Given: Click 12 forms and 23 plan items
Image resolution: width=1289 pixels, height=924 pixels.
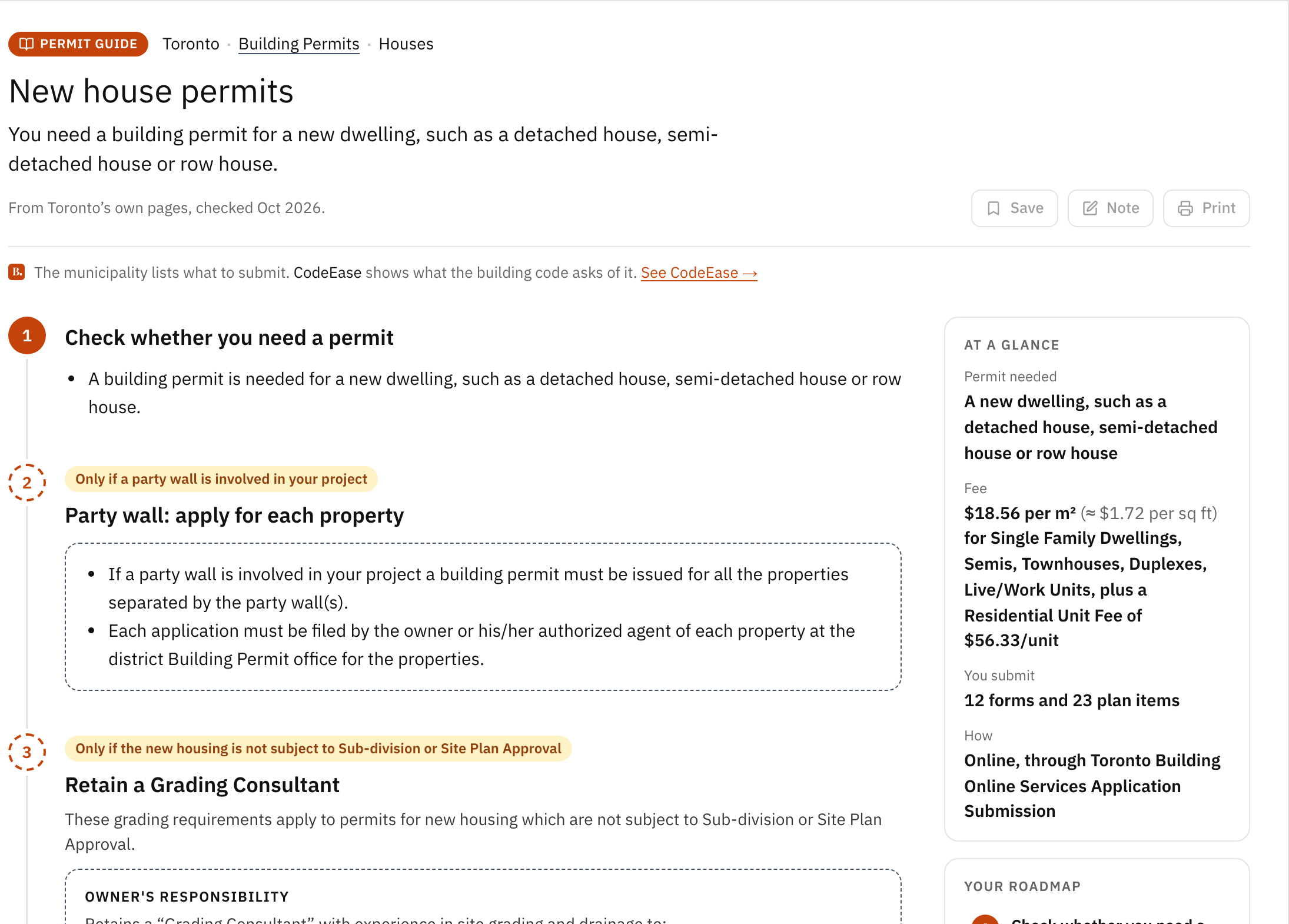Looking at the screenshot, I should [1072, 700].
